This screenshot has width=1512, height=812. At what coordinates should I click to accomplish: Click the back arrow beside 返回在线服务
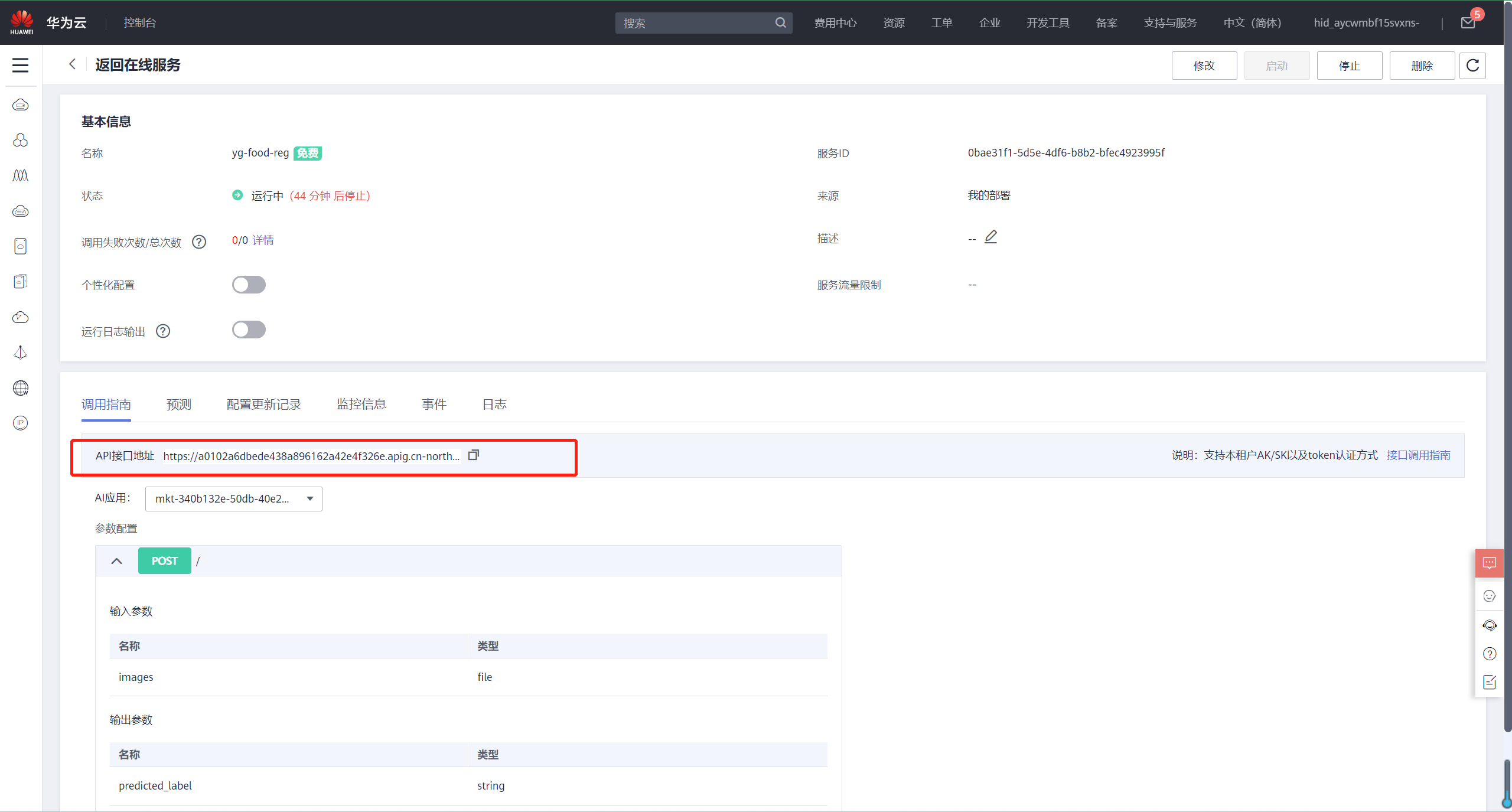(72, 64)
